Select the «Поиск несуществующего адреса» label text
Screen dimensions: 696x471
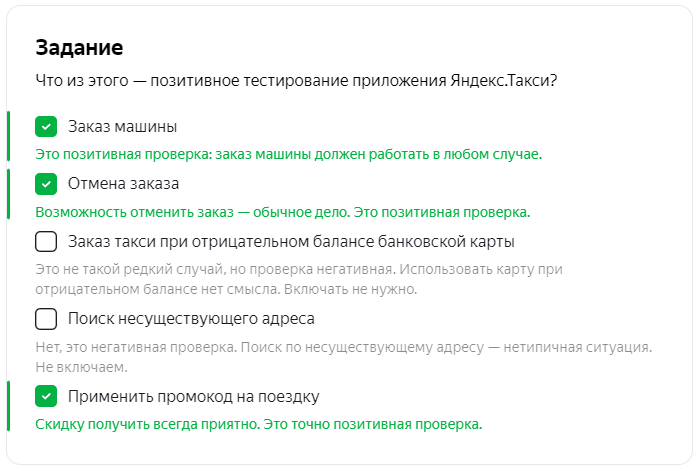[x=191, y=319]
